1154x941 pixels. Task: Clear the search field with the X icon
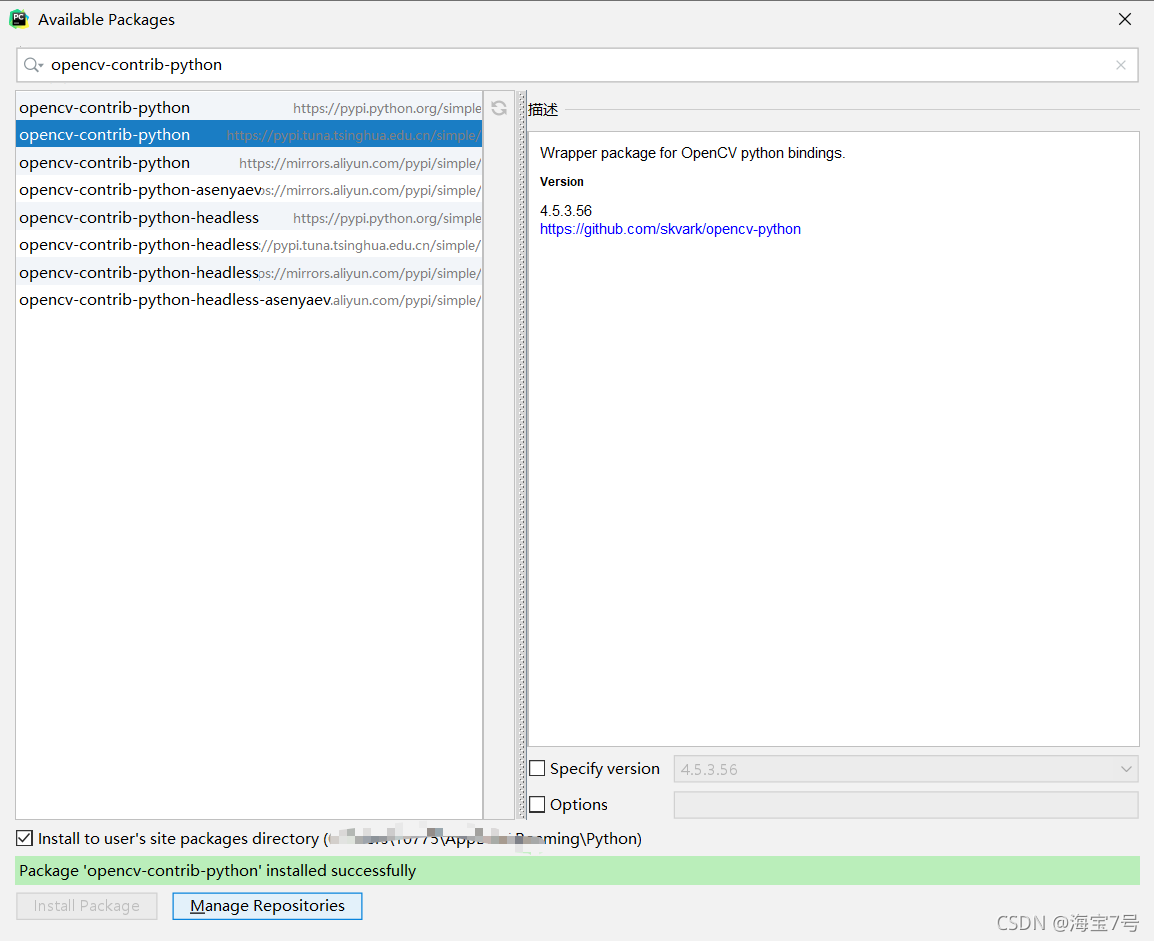coord(1120,65)
